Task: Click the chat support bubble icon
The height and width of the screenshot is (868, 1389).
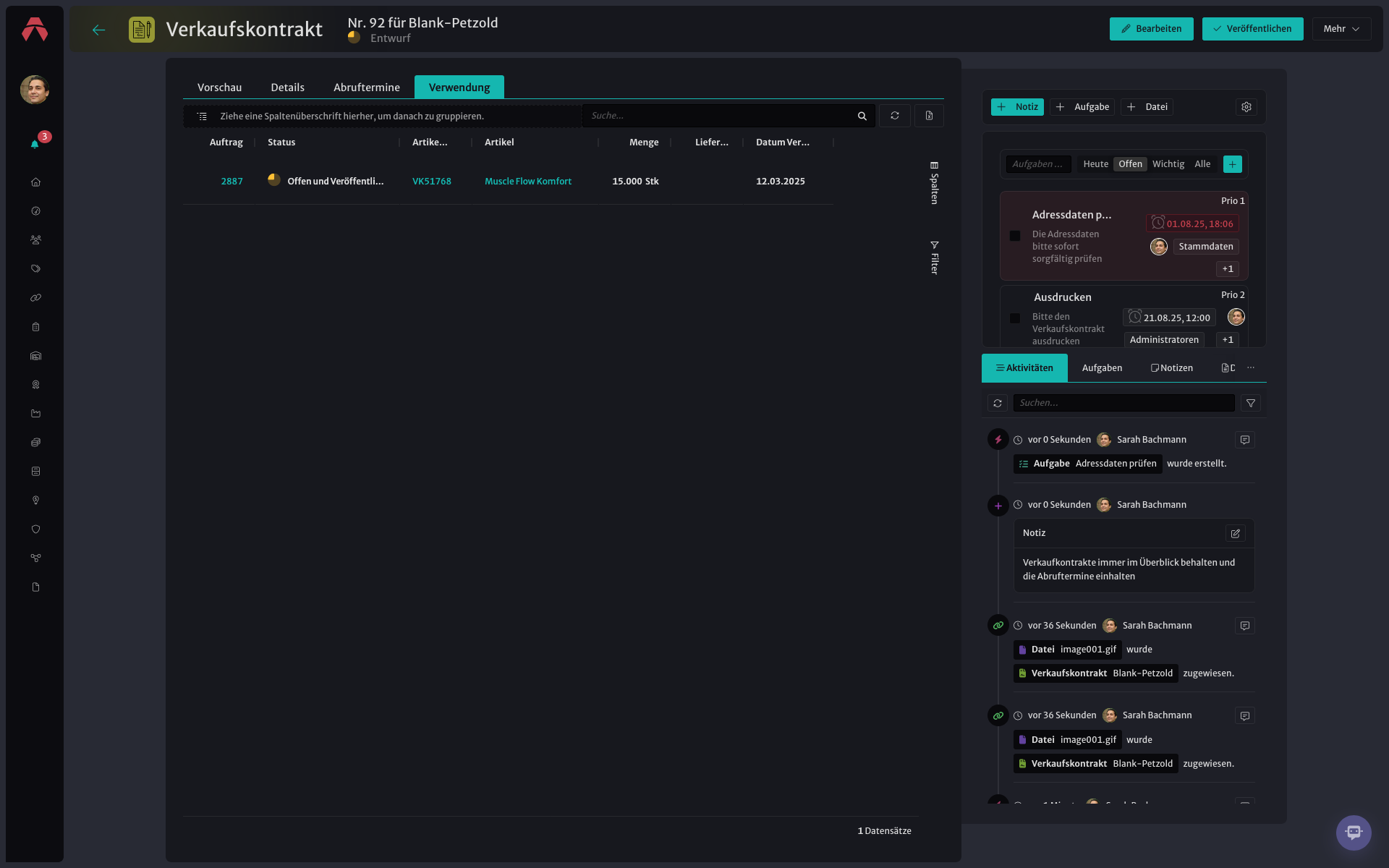Action: [x=1354, y=833]
